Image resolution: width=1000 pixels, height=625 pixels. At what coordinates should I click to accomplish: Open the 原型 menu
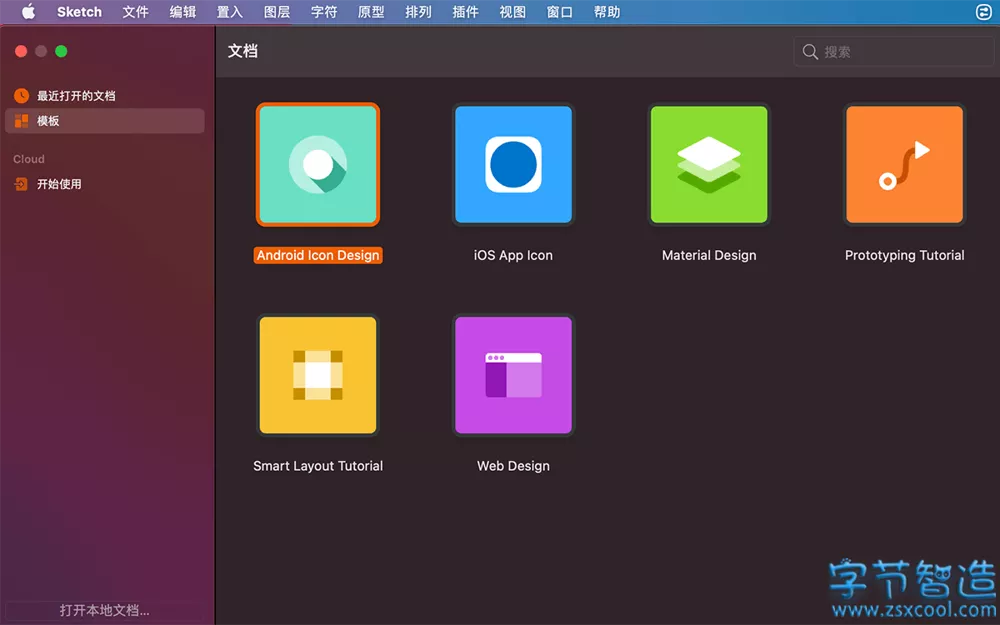(371, 11)
